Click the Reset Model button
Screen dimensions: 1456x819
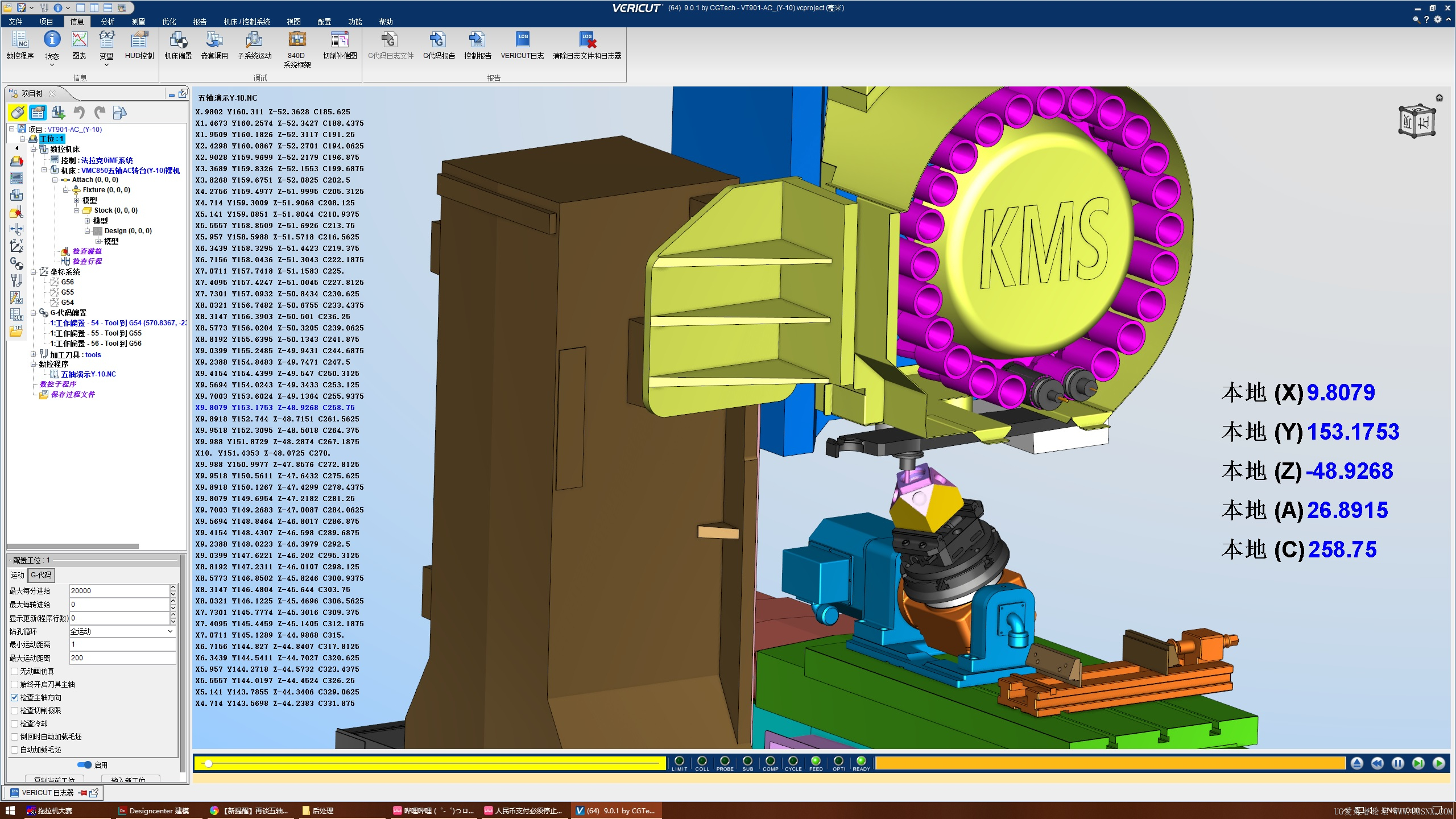pyautogui.click(x=1357, y=763)
